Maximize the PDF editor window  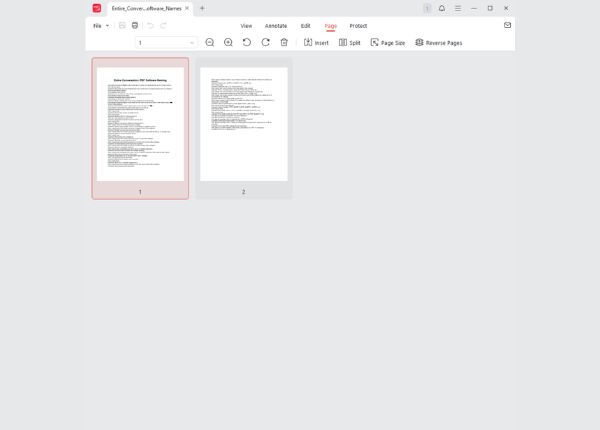click(490, 8)
